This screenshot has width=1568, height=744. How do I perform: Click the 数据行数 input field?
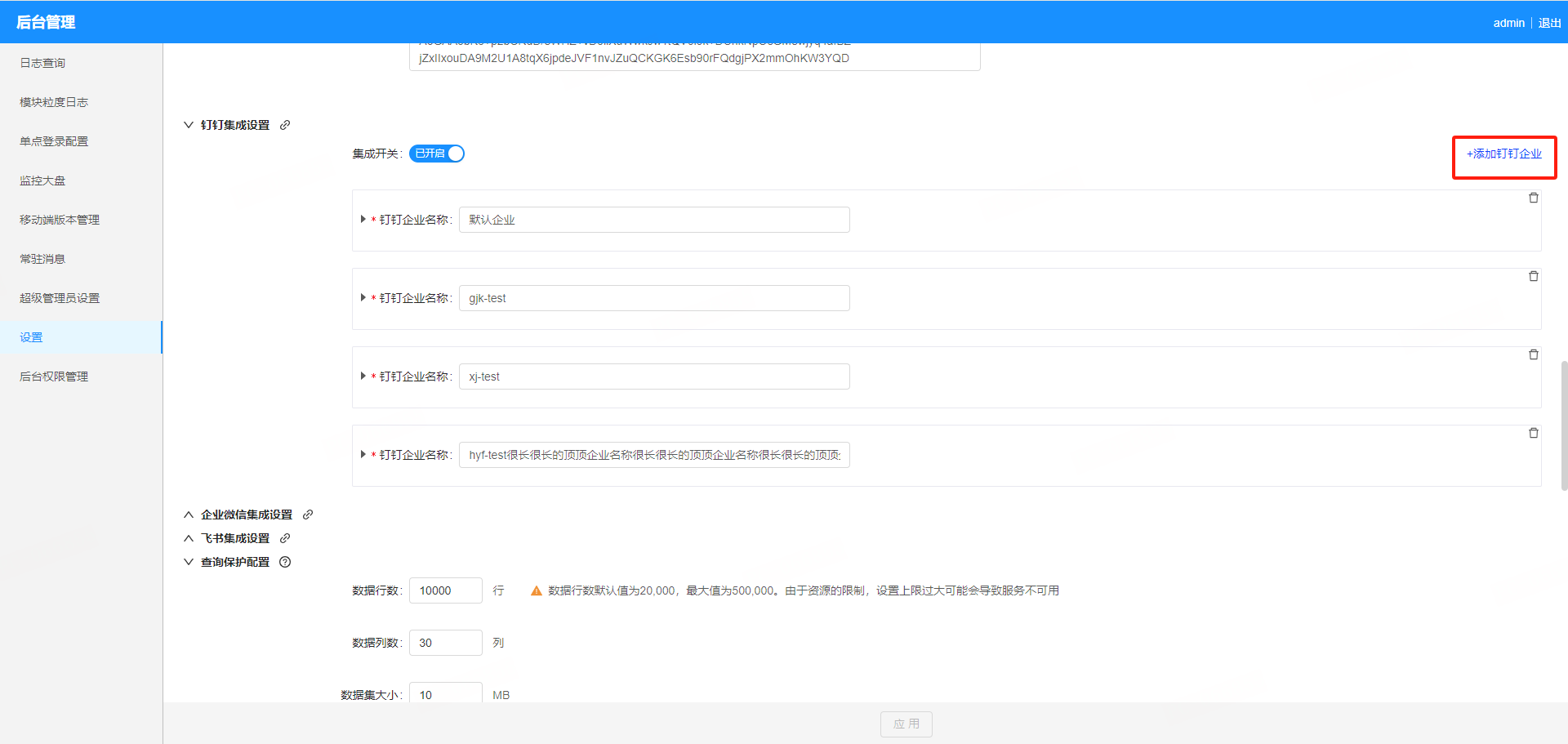point(445,590)
